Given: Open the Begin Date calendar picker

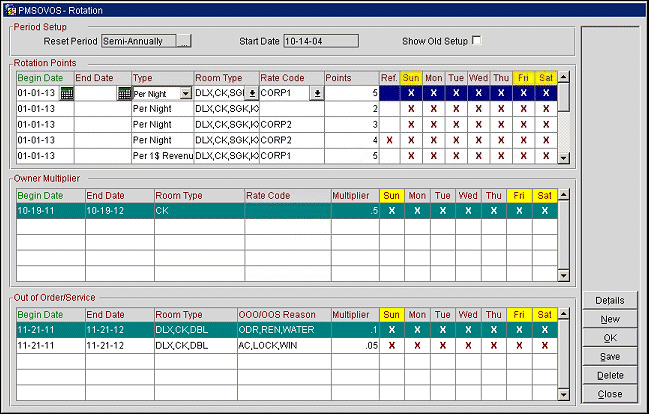Looking at the screenshot, I should (x=67, y=93).
